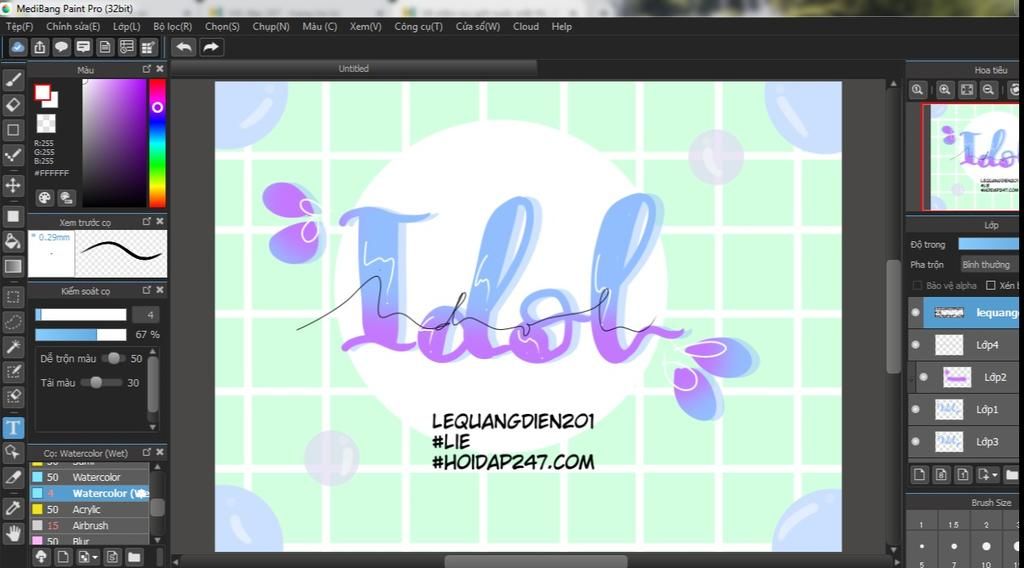Screen dimensions: 1024x568
Task: Adjust the Dễ trộn màu slider
Action: 114,358
